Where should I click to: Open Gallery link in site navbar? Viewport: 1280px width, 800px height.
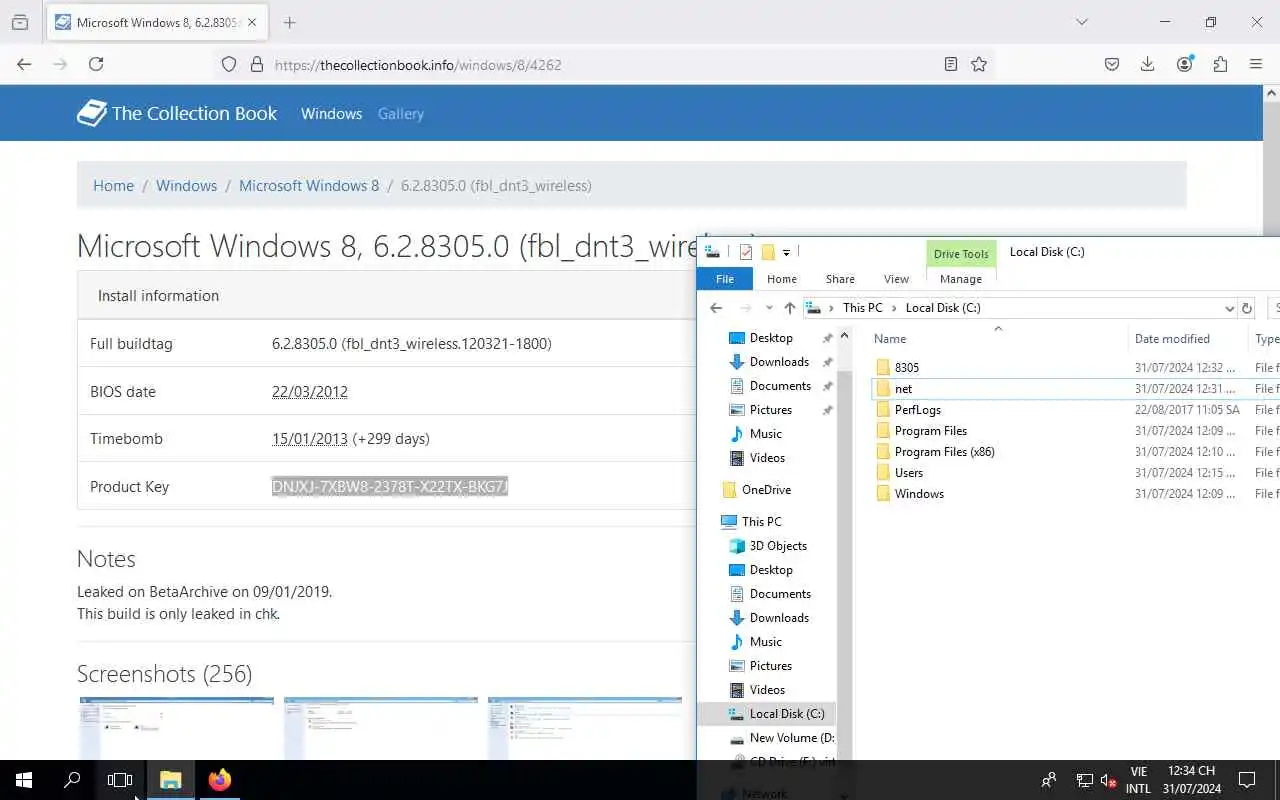pyautogui.click(x=401, y=114)
